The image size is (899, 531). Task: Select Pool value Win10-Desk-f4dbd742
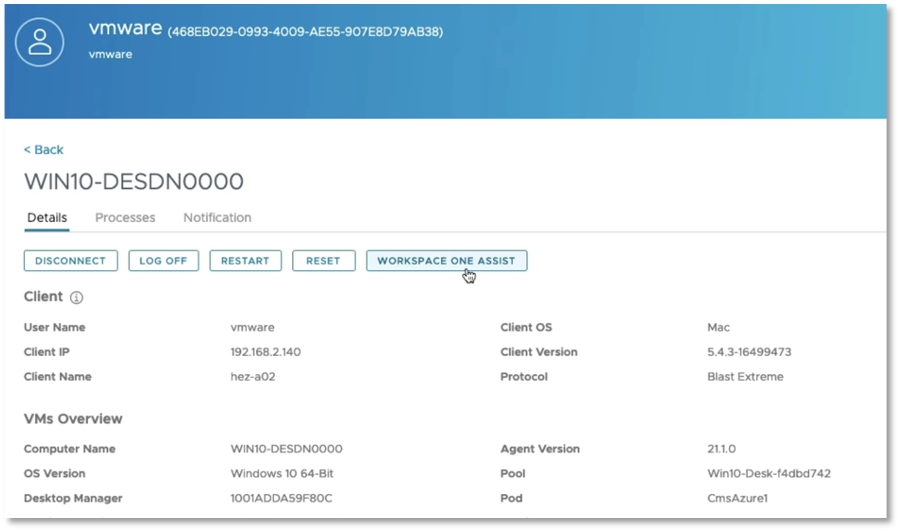pyautogui.click(x=769, y=474)
